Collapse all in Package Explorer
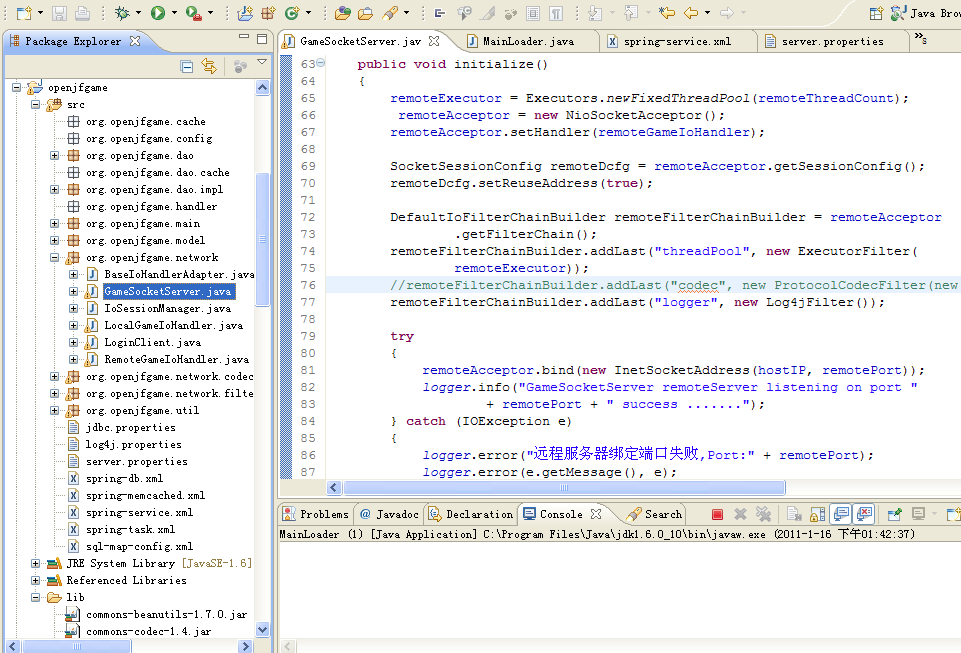Screen dimensions: 961x653 pyautogui.click(x=187, y=67)
